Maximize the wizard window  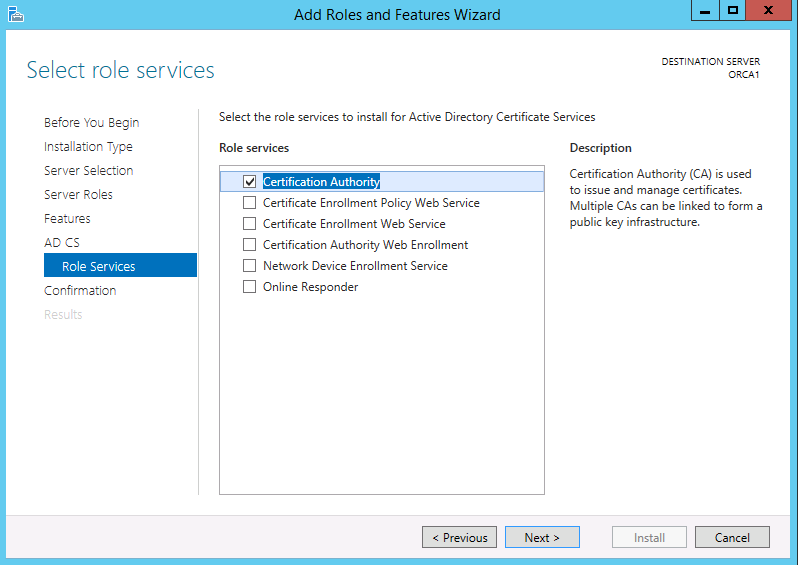pyautogui.click(x=733, y=11)
